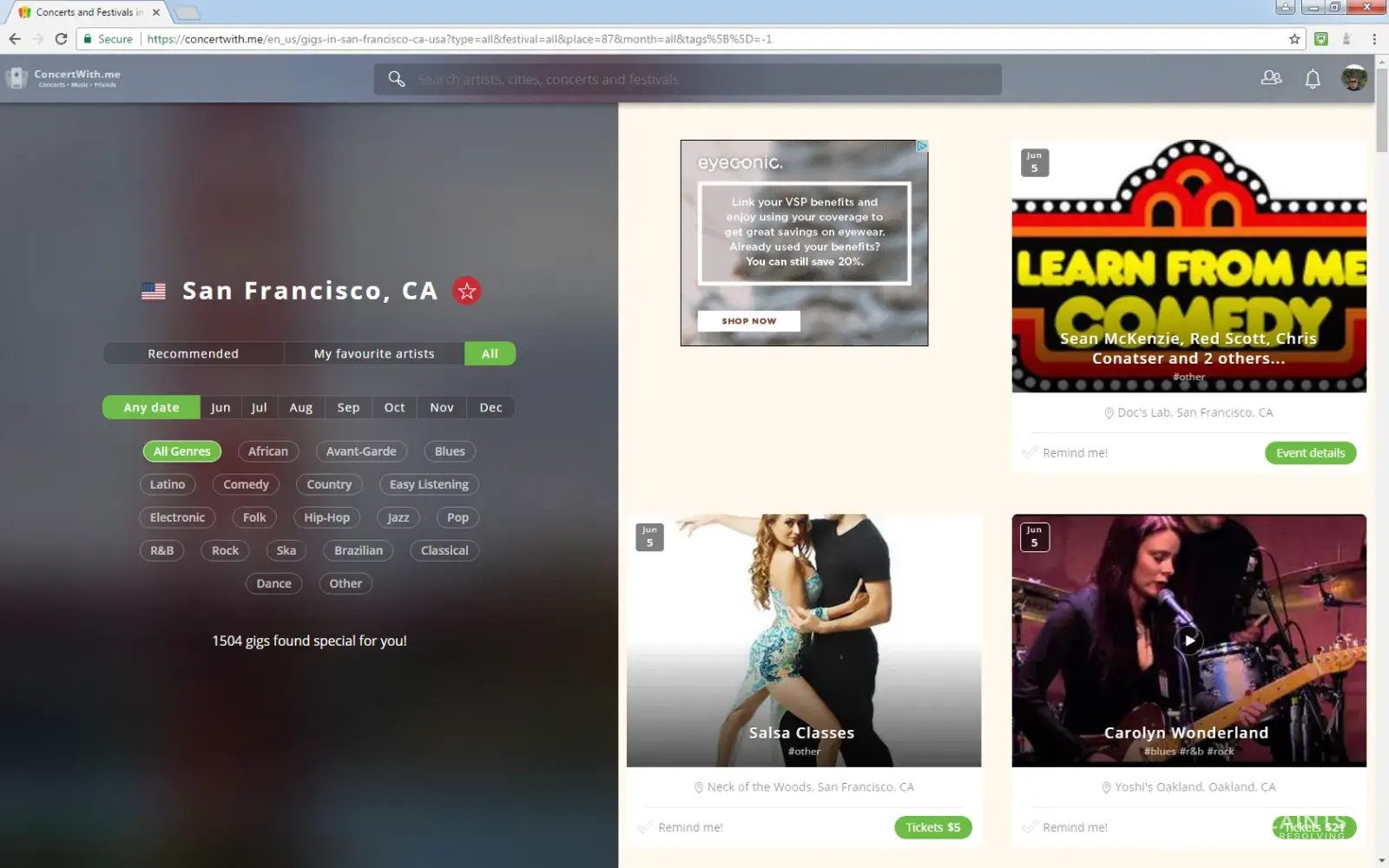Open the friends icon in header
Image resolution: width=1389 pixels, height=868 pixels.
coord(1271,78)
